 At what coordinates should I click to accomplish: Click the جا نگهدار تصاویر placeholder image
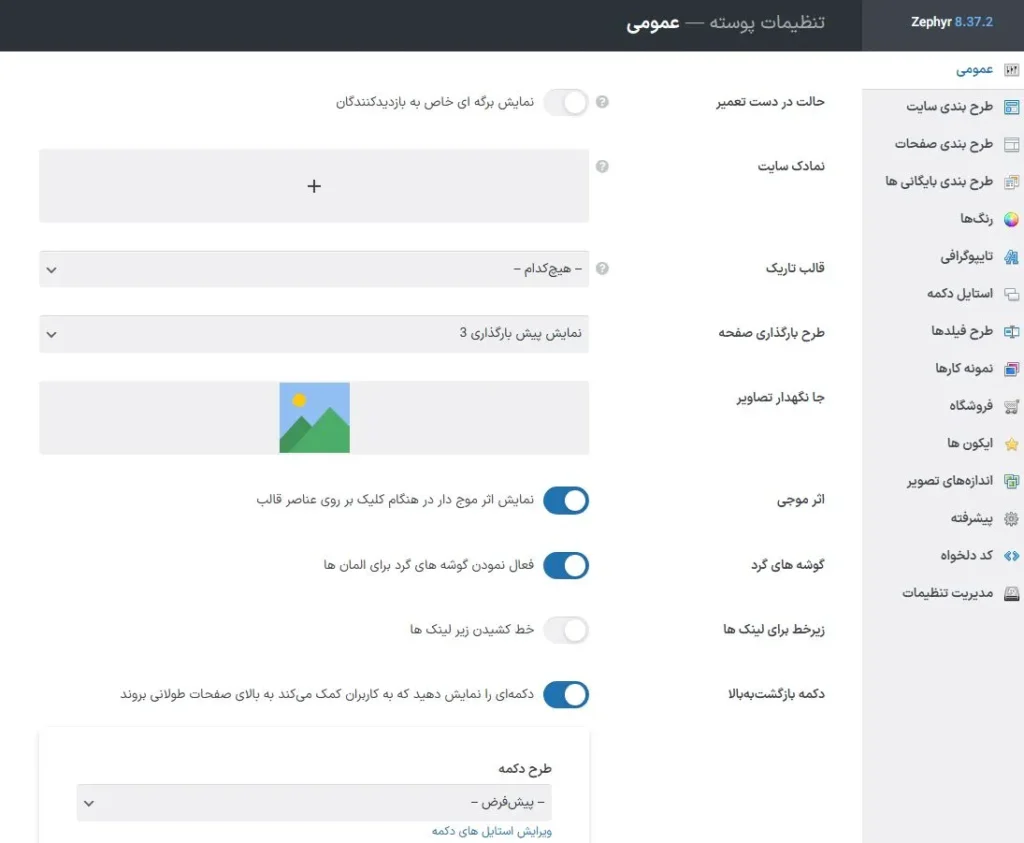[x=315, y=417]
